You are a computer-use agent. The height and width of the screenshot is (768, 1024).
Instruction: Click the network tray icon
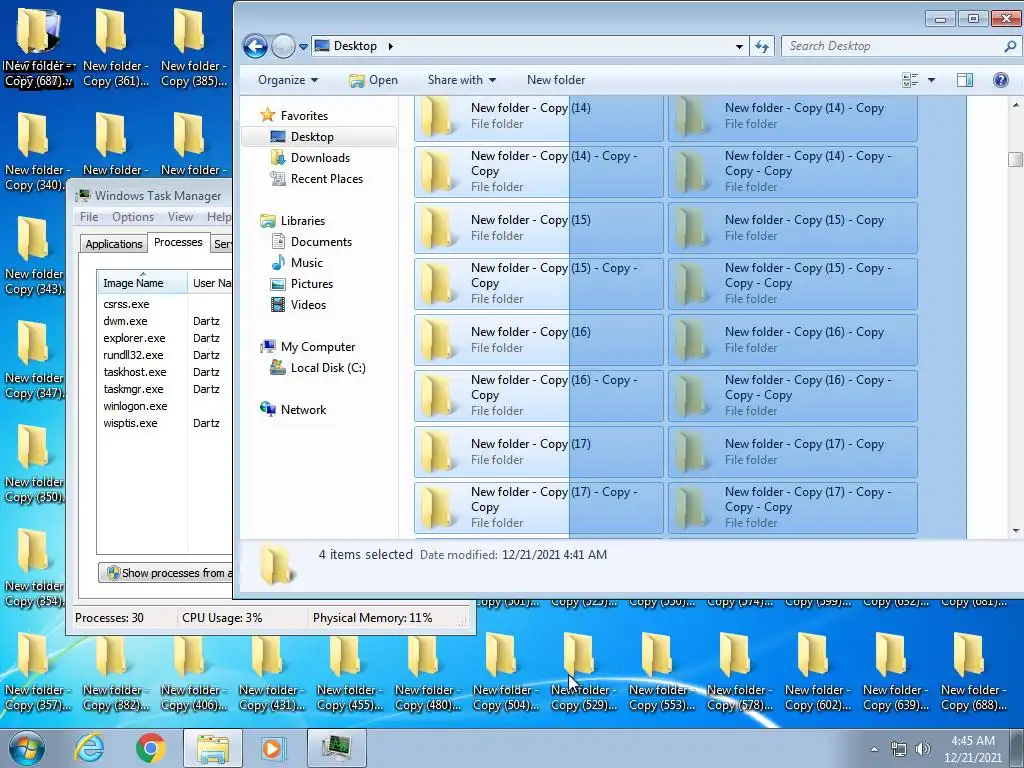click(x=899, y=749)
